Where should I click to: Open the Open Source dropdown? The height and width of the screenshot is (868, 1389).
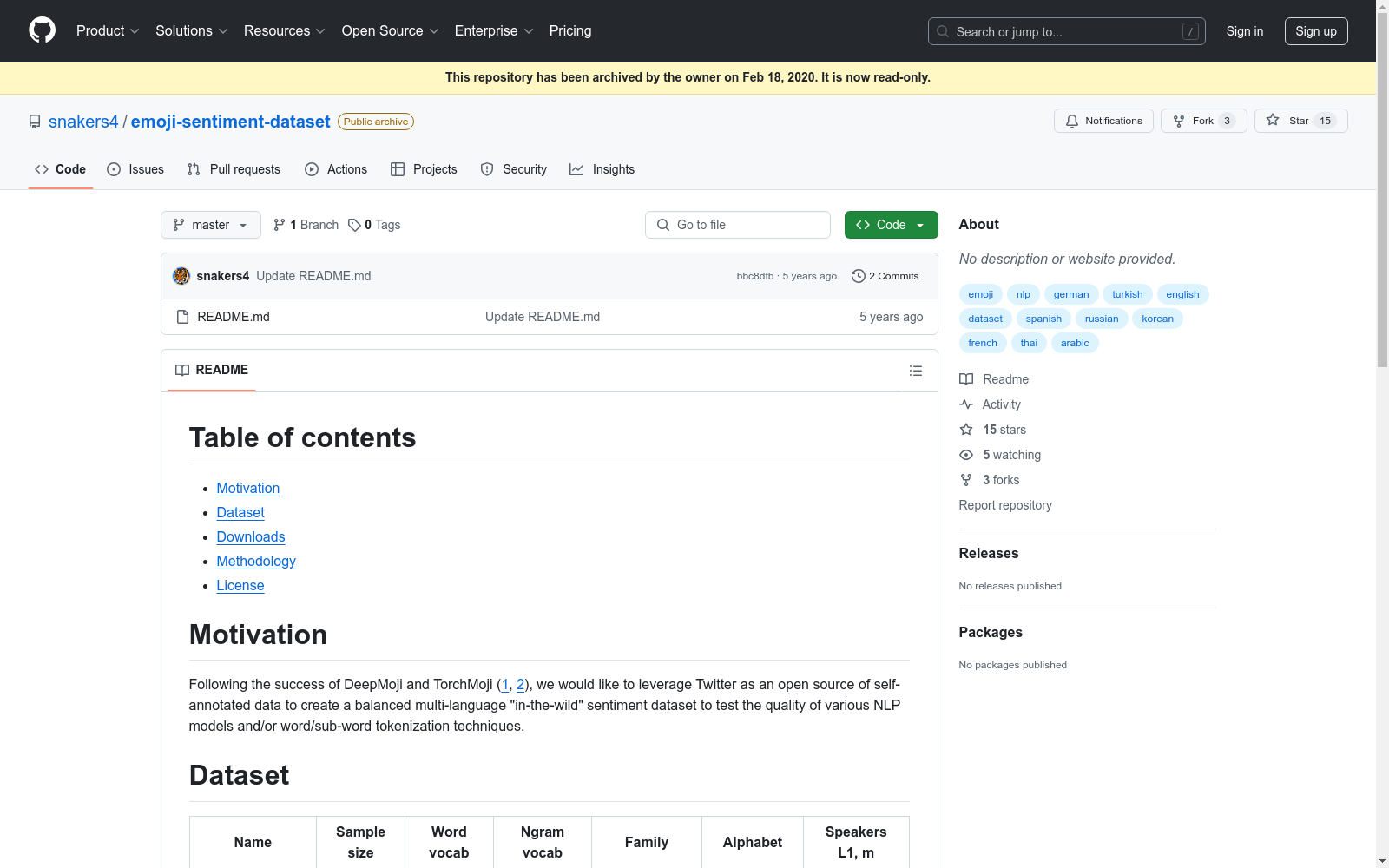coord(391,31)
